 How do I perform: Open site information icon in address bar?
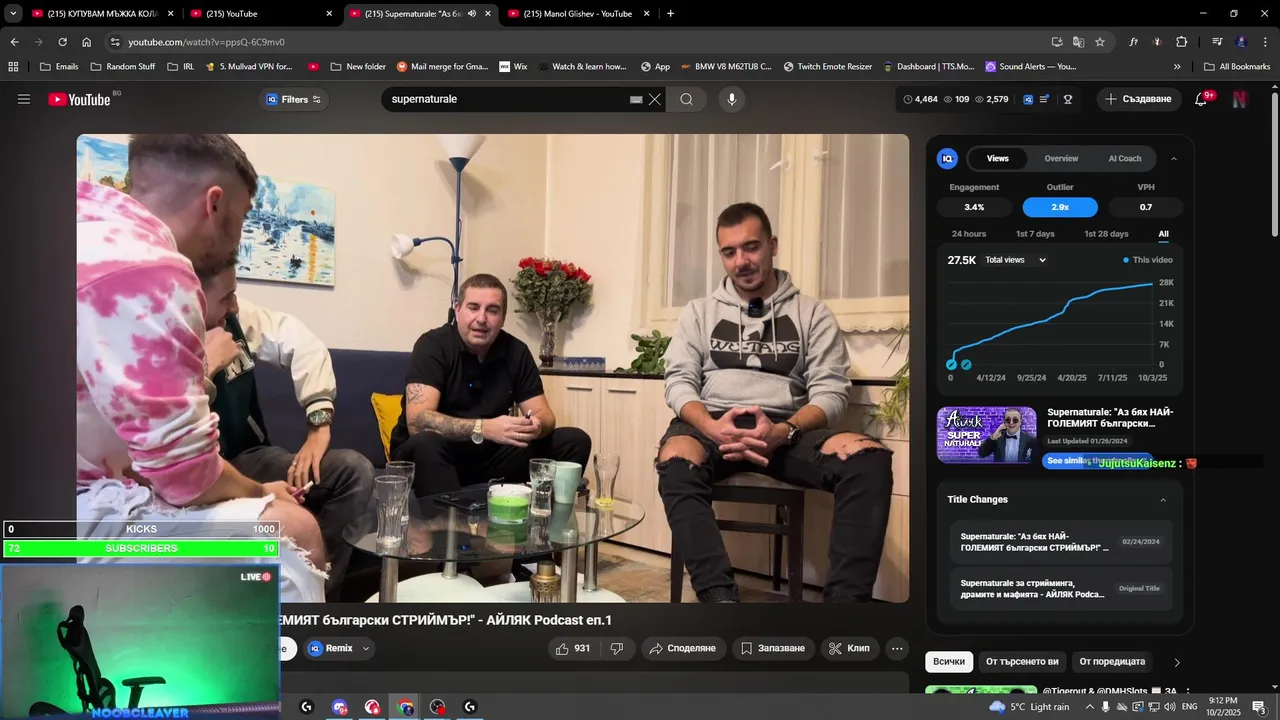[115, 42]
